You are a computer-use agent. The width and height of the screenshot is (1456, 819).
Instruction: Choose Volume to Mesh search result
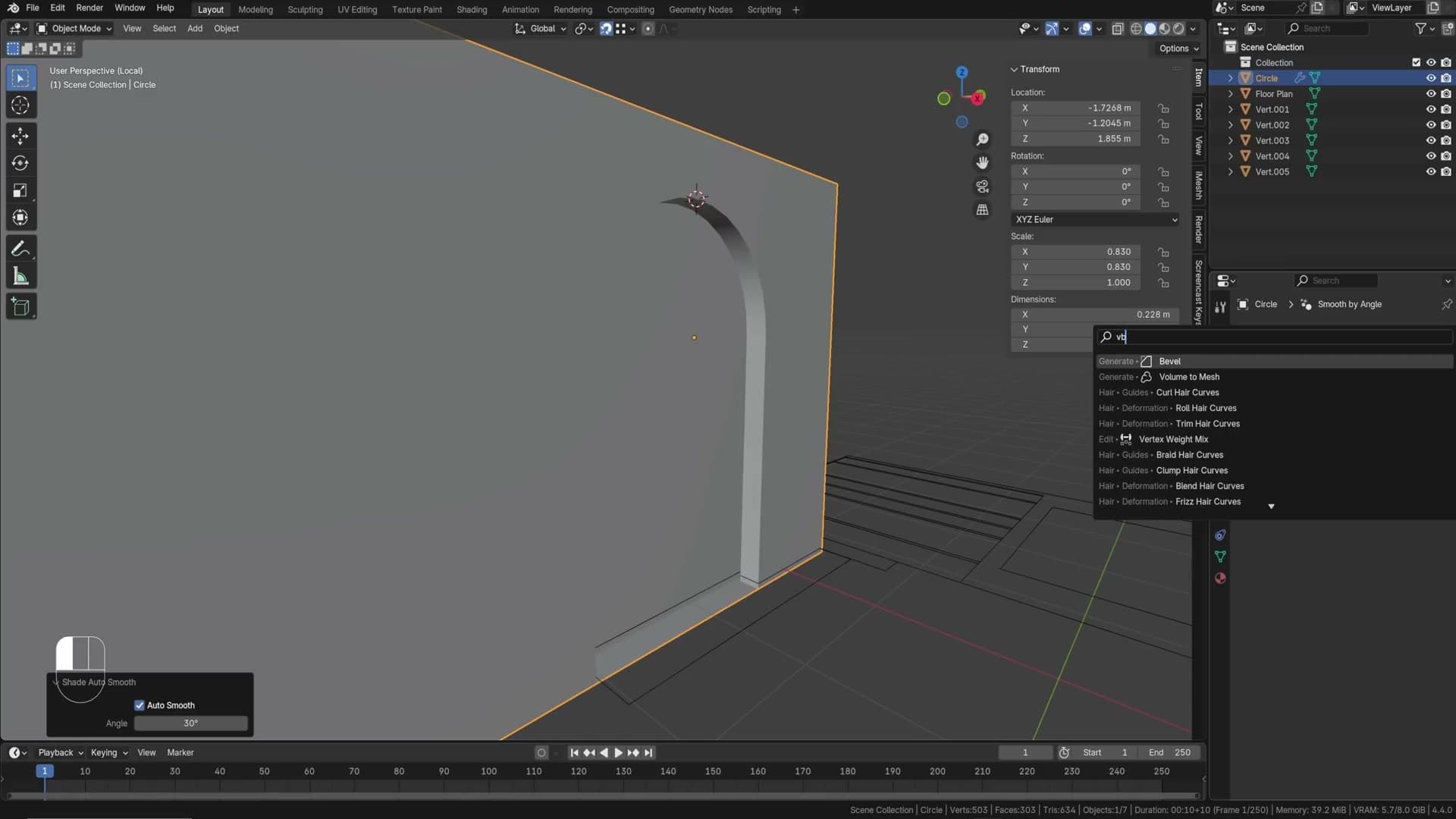tap(1273, 378)
